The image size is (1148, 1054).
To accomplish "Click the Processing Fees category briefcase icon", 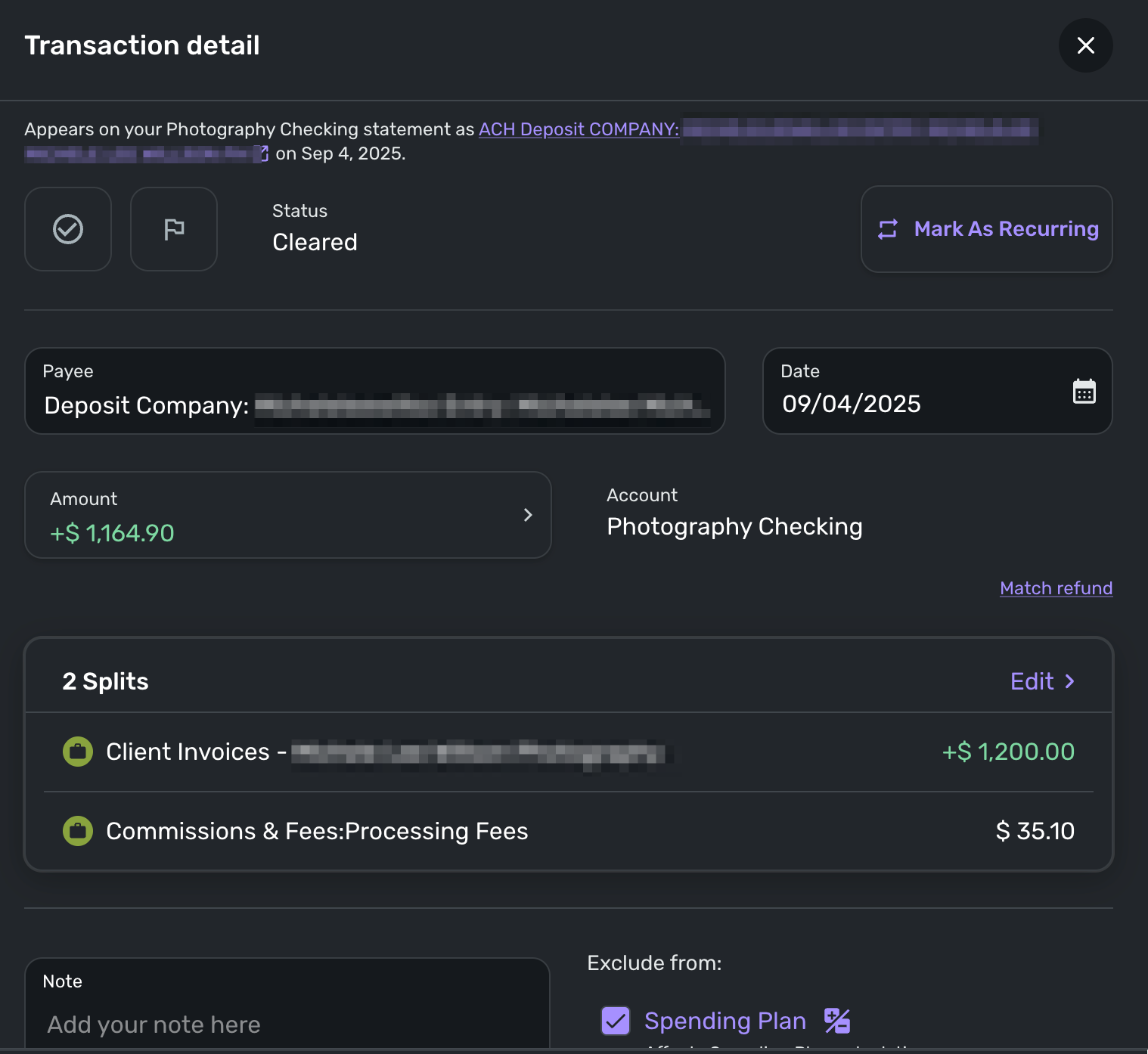I will 77,831.
